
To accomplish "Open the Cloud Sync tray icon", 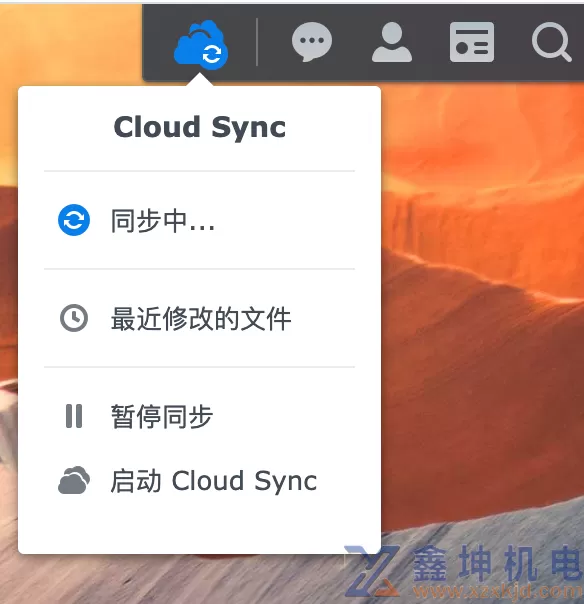I will pos(201,44).
